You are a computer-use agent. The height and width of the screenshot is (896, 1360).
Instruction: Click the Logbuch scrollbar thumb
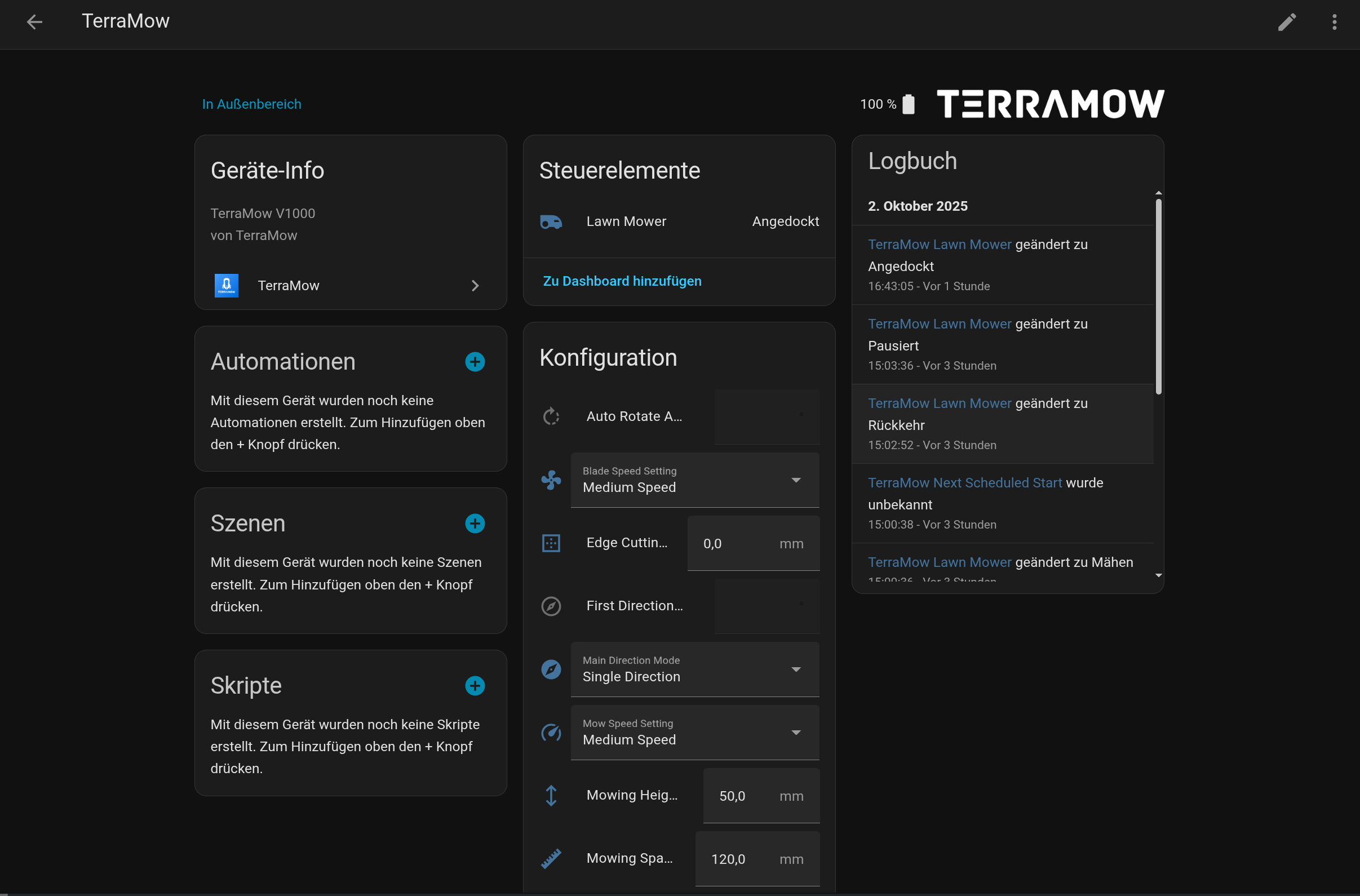click(1158, 296)
